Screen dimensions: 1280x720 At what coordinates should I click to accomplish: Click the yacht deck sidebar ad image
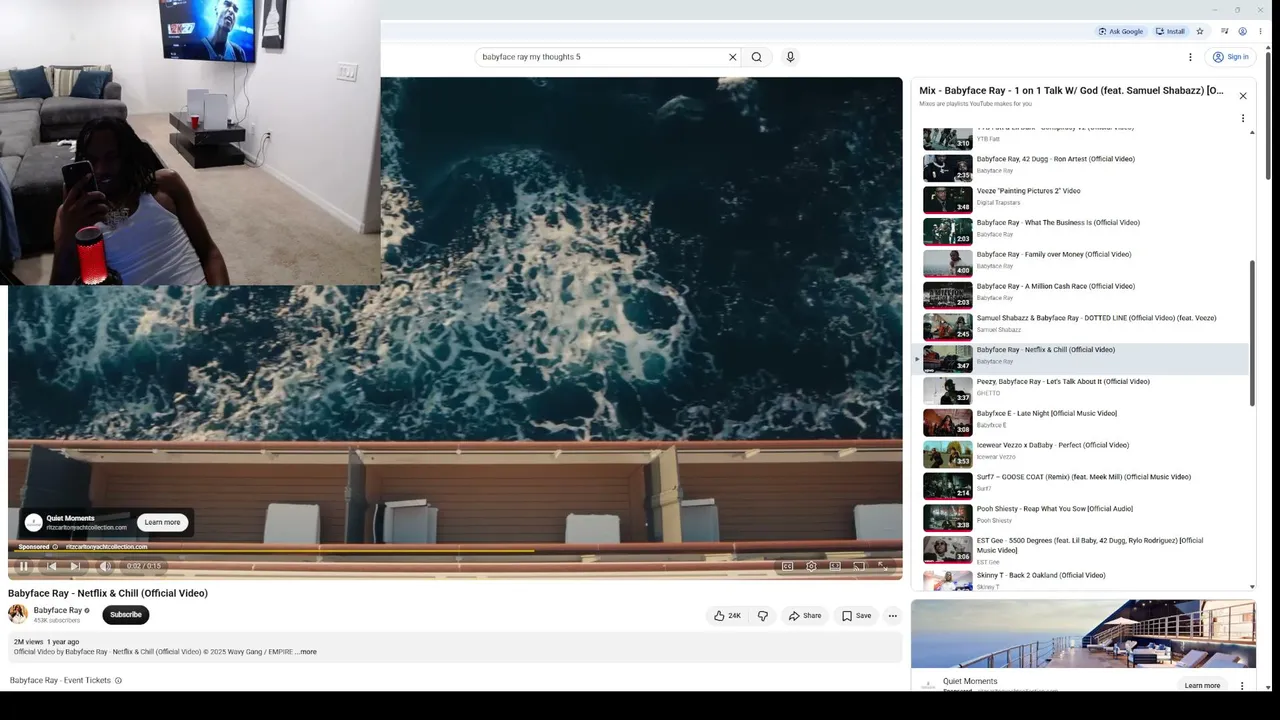click(x=1083, y=634)
